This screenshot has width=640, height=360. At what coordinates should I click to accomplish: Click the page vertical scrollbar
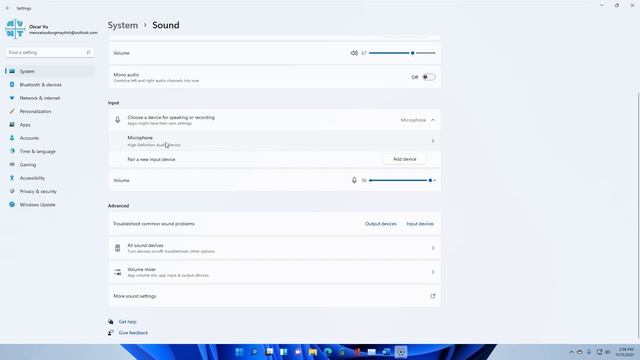[638, 215]
